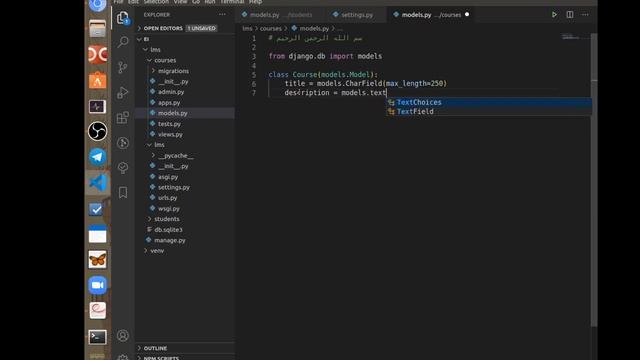
Task: Collapse the inner lms folder
Action: point(159,145)
